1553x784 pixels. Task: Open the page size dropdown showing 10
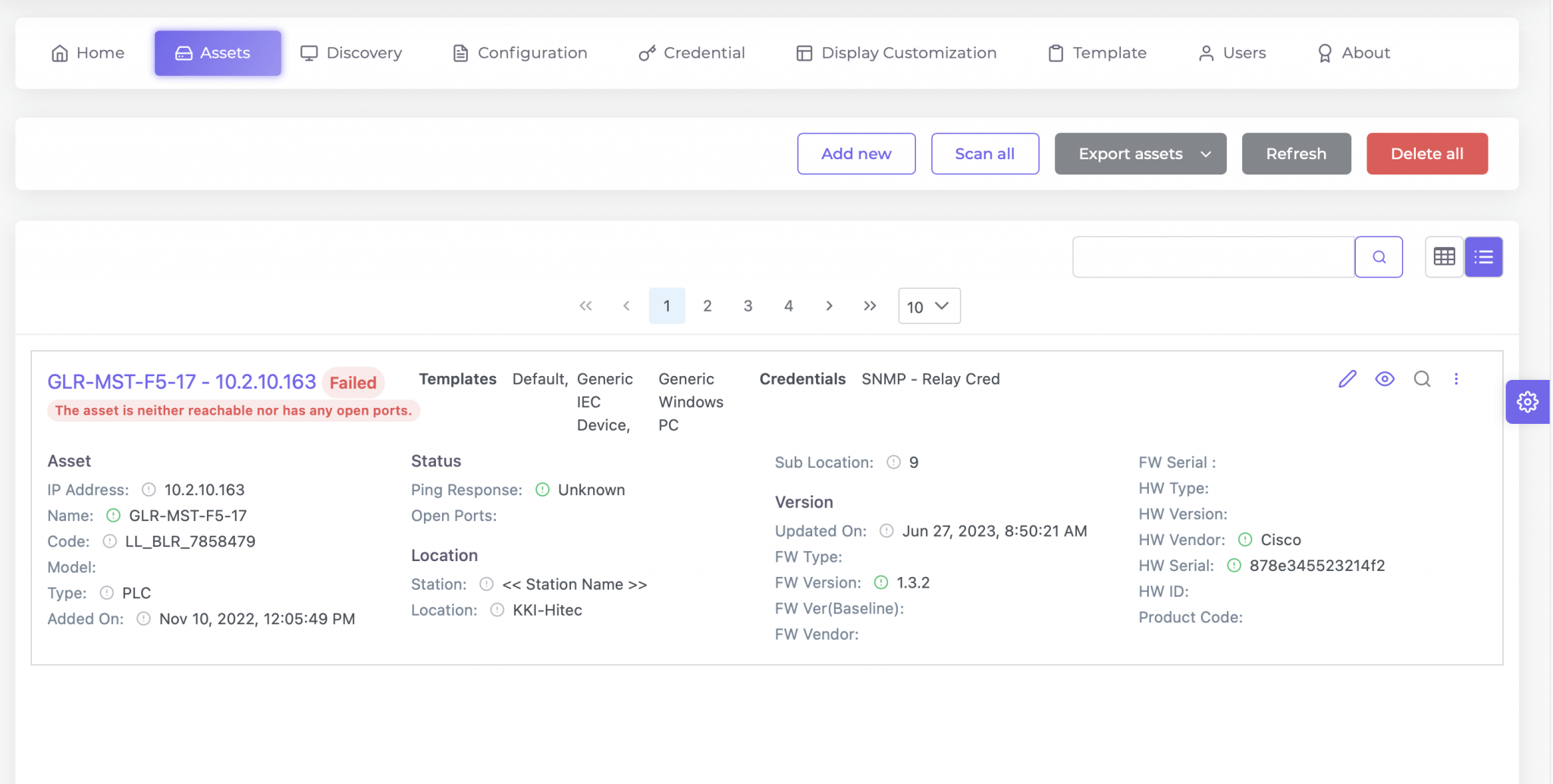point(929,306)
